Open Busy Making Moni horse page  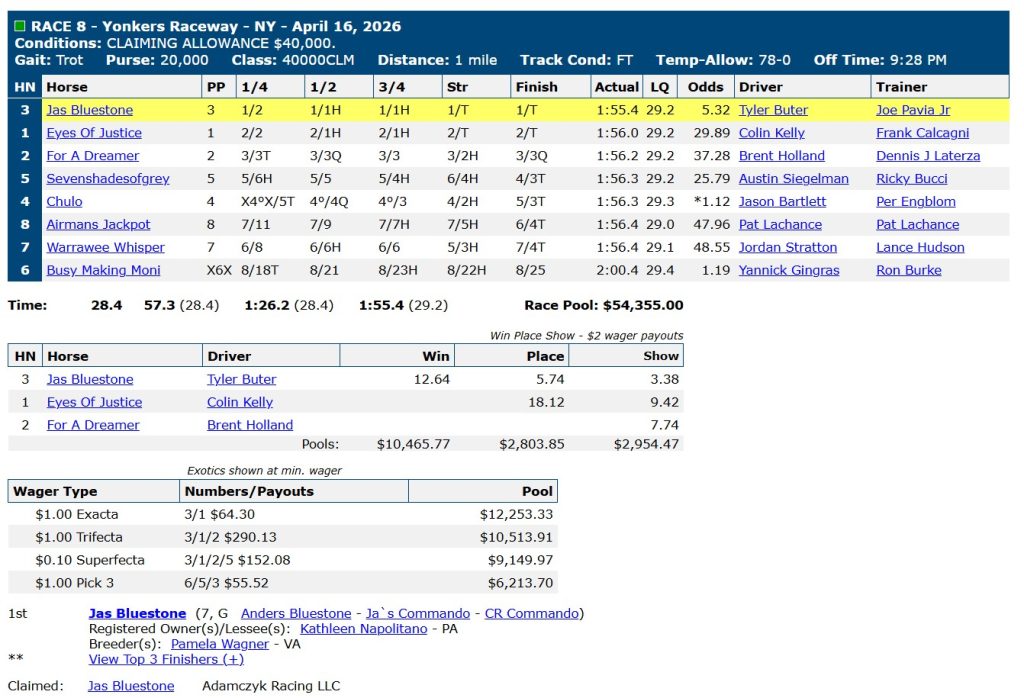[x=103, y=270]
